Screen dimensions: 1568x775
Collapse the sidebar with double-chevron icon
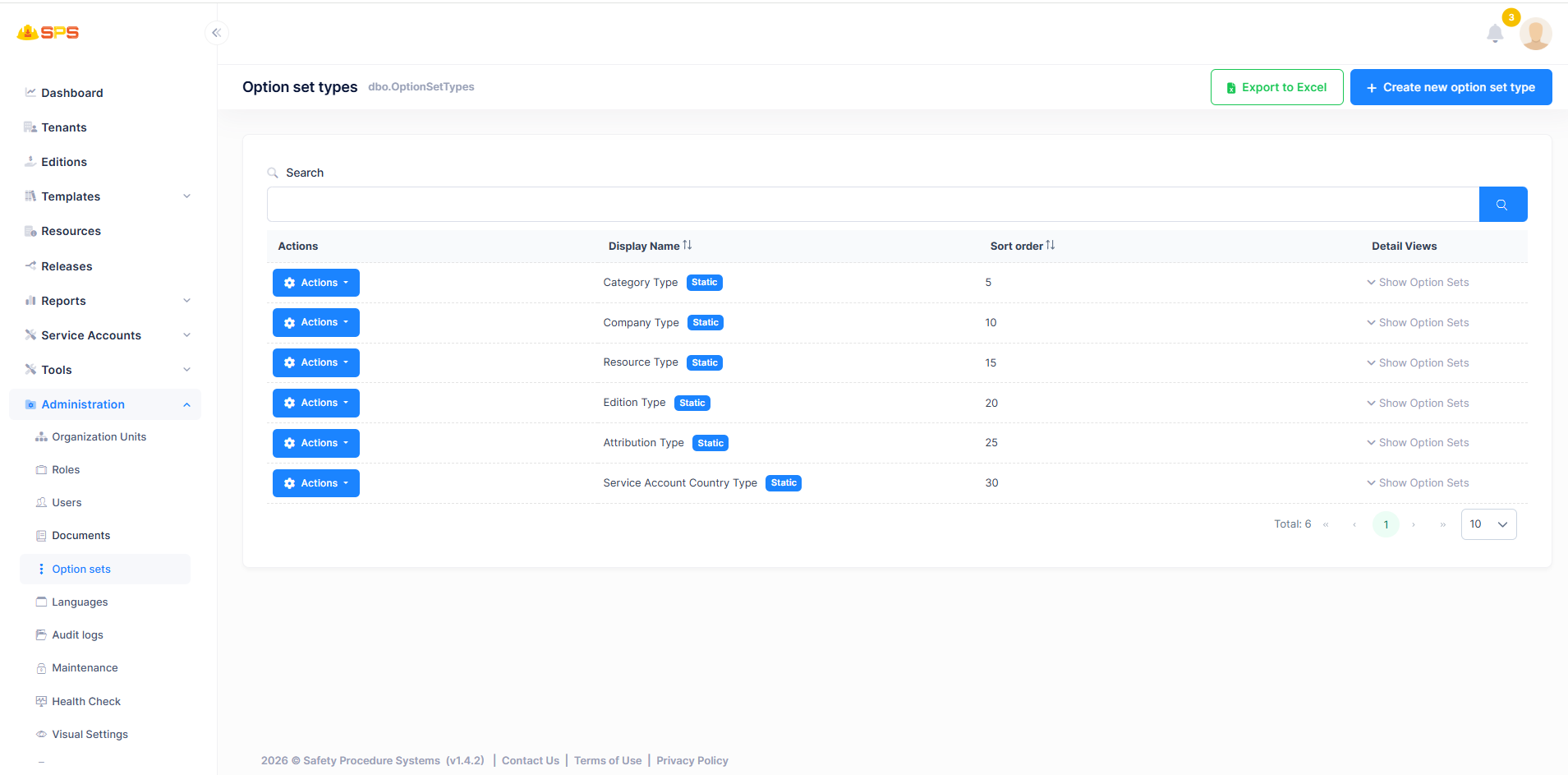(x=217, y=33)
